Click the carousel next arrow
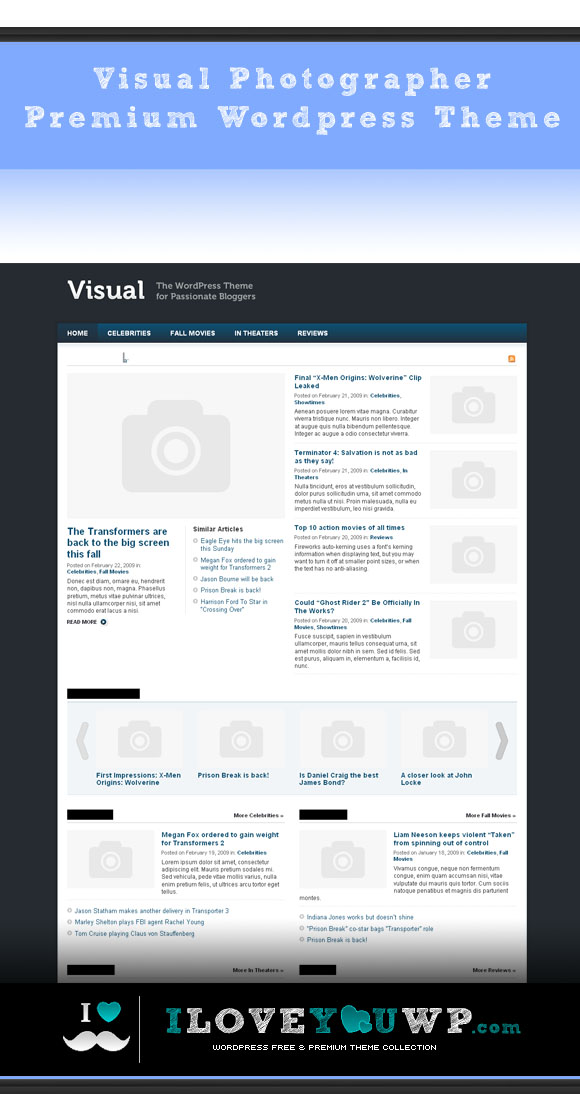 pos(501,741)
